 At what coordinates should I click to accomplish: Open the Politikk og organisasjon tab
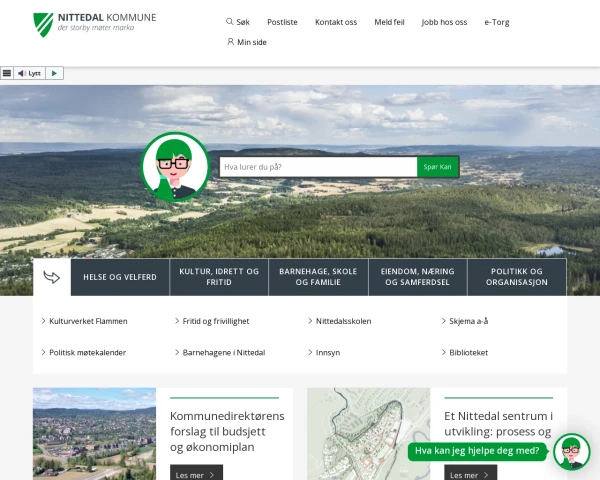point(517,277)
